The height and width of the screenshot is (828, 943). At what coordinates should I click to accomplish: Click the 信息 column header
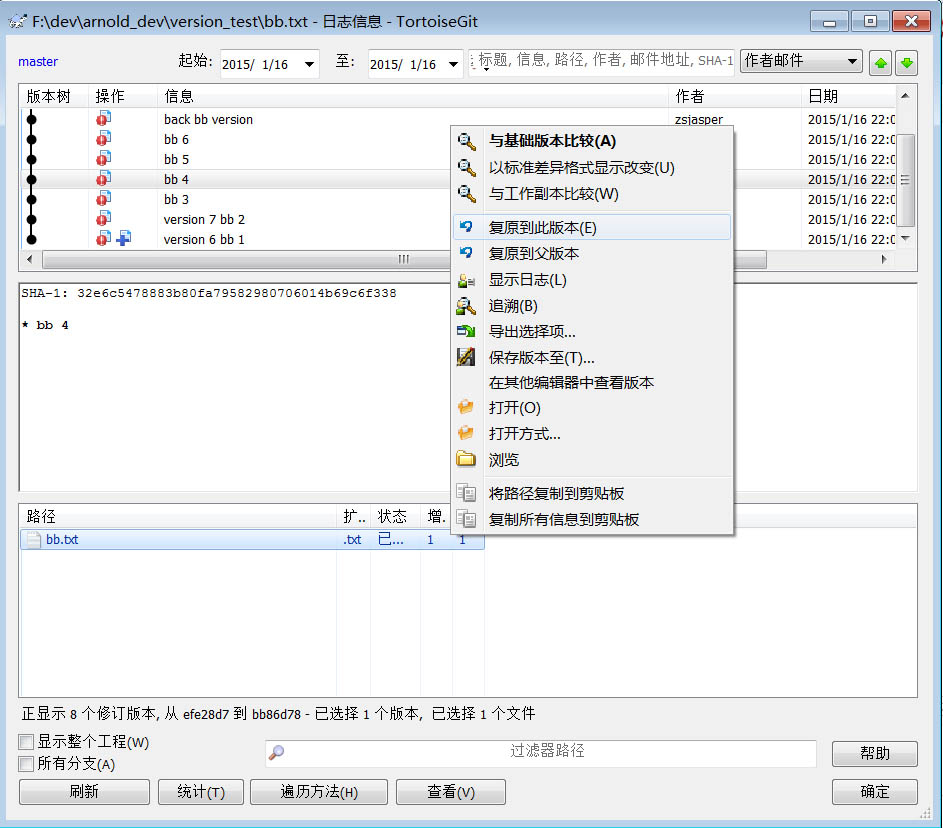[x=413, y=96]
